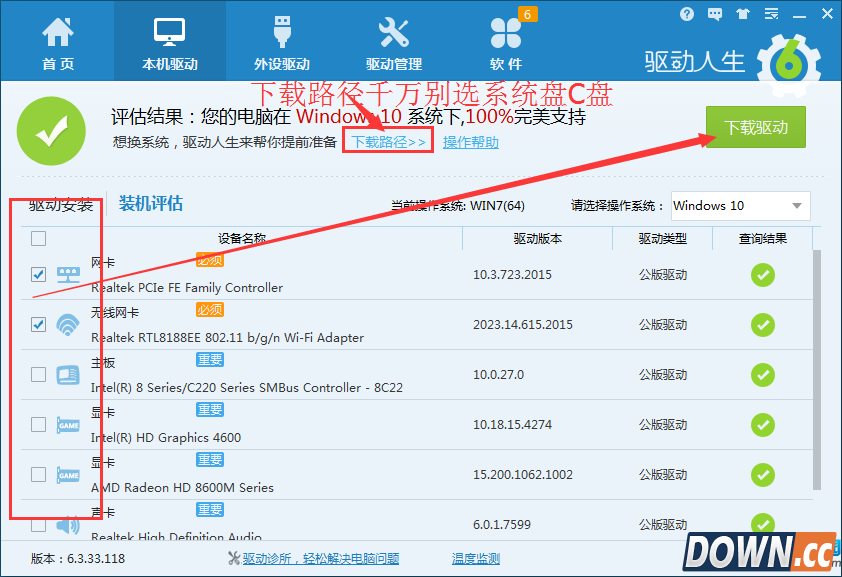Click the help question mark icon
Viewport: 842px width, 577px height.
[686, 14]
